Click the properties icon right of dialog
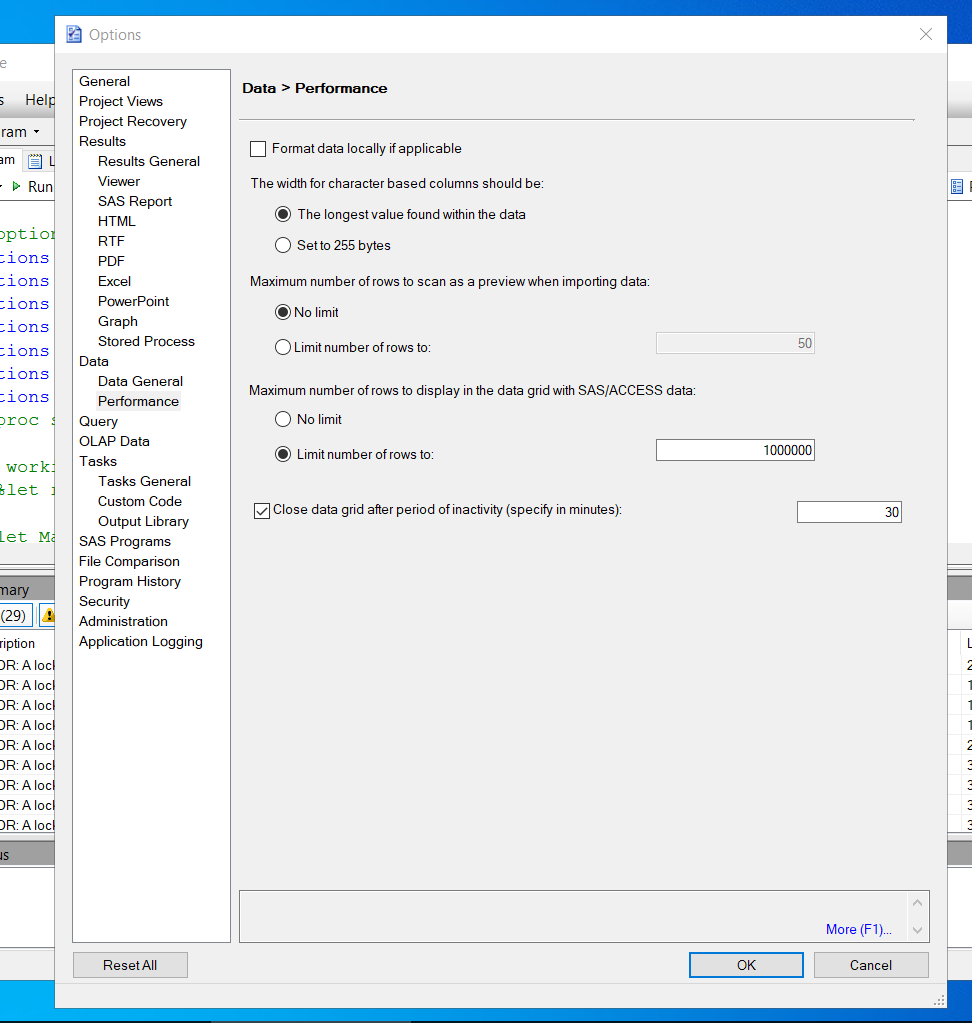 pos(957,187)
